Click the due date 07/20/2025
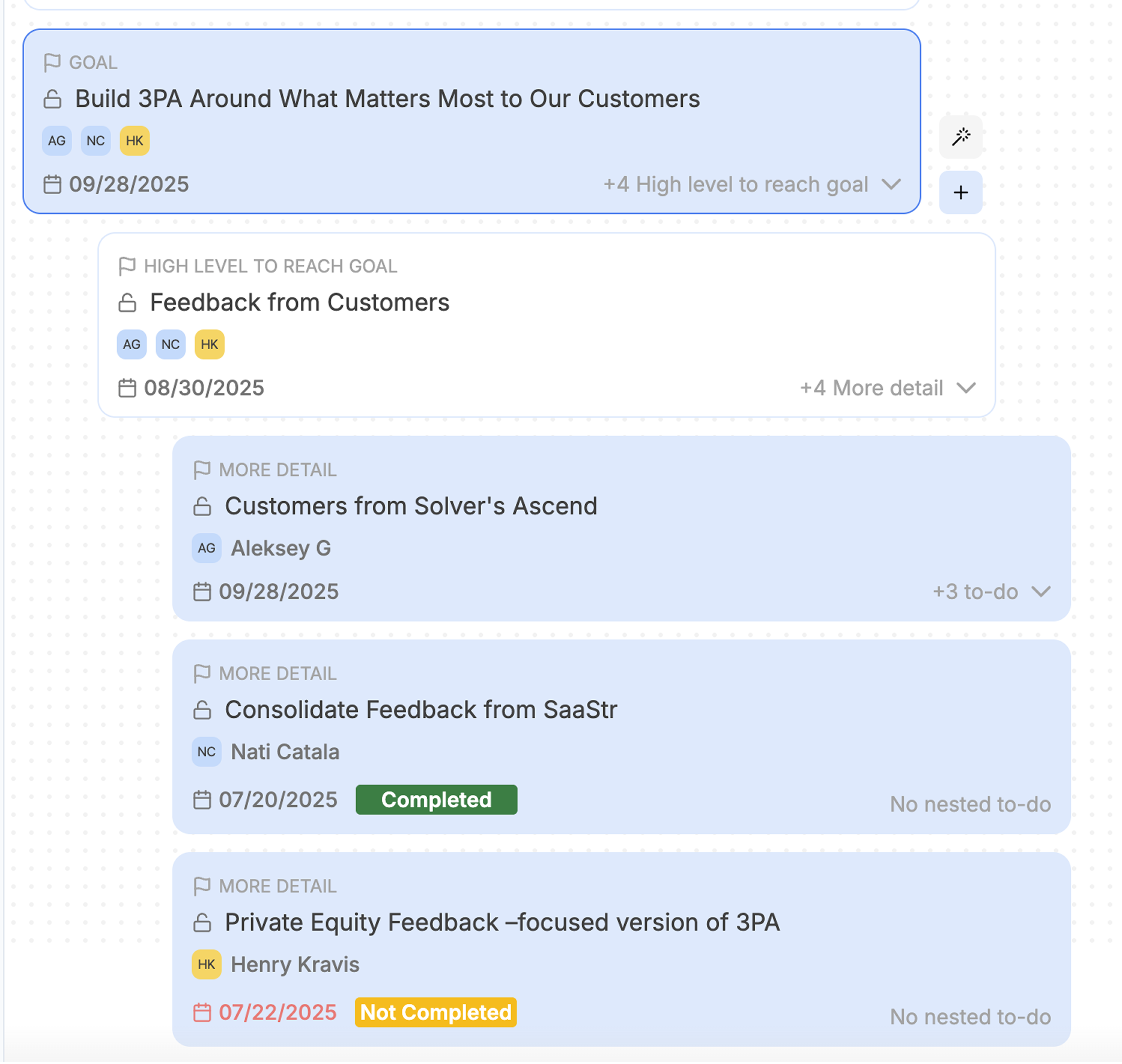The height and width of the screenshot is (1064, 1122). coord(278,800)
